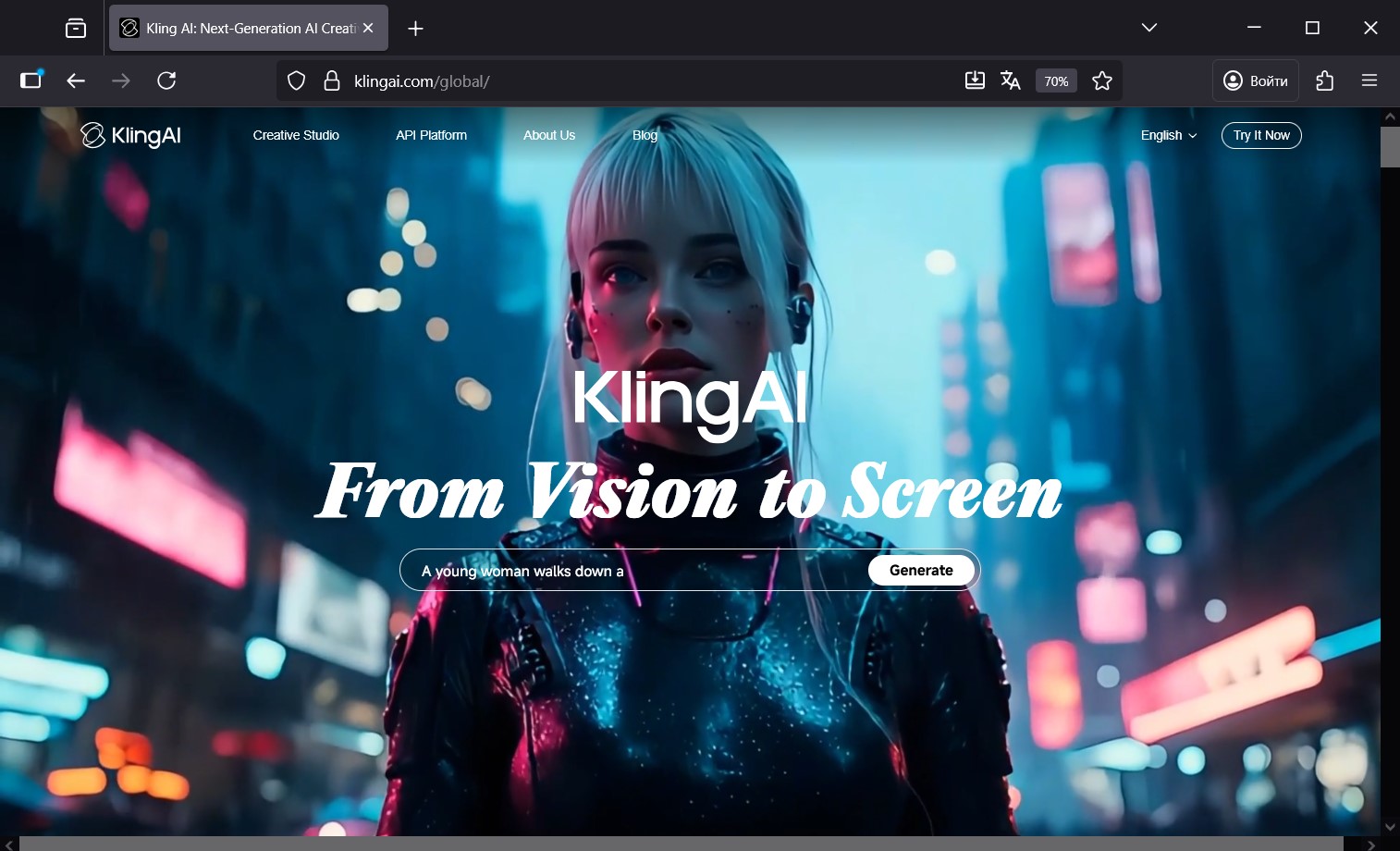Screen dimensions: 1400x851
Task: Open the Firefox View icon
Action: [x=76, y=29]
